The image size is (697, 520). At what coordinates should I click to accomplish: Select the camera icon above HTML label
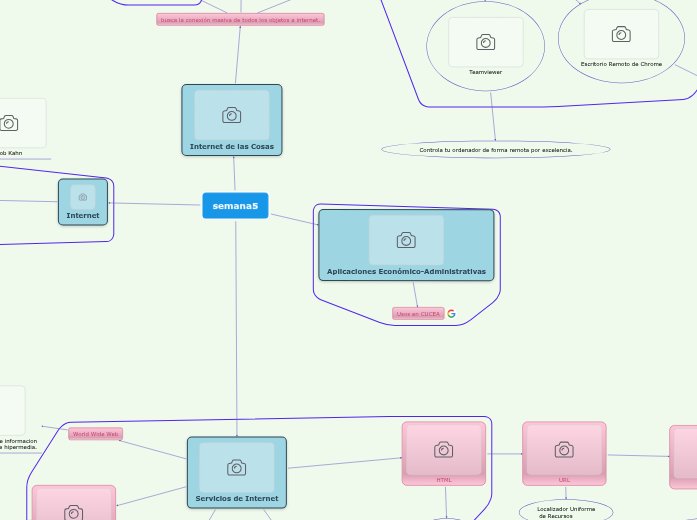click(443, 450)
